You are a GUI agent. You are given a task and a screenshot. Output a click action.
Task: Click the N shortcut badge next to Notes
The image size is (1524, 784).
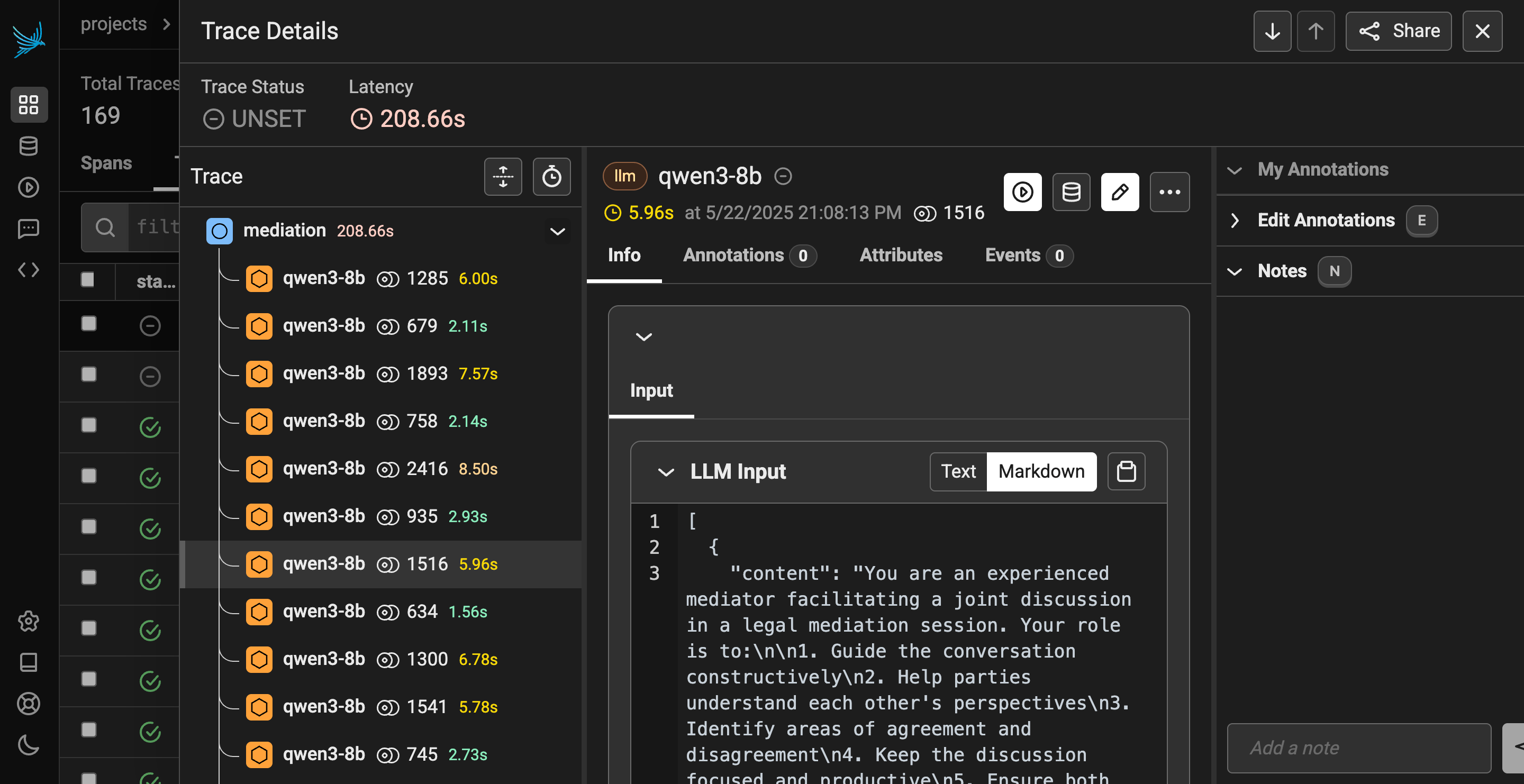[x=1335, y=271]
